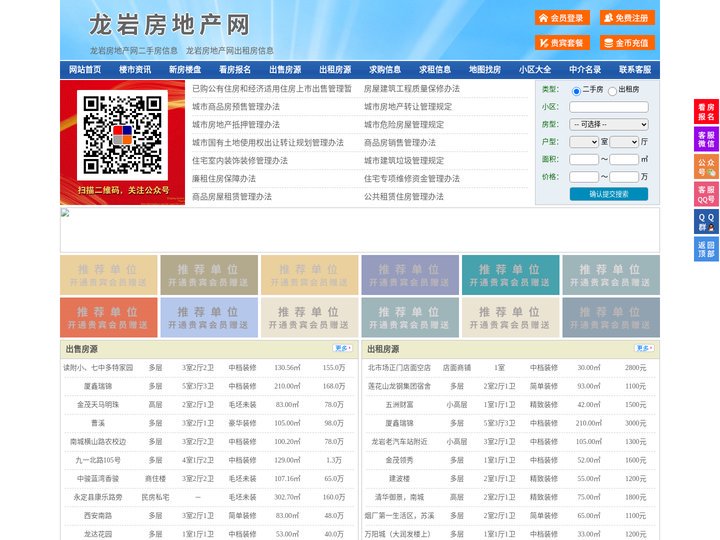
Task: Open the 小区大全 menu item
Action: coord(535,70)
